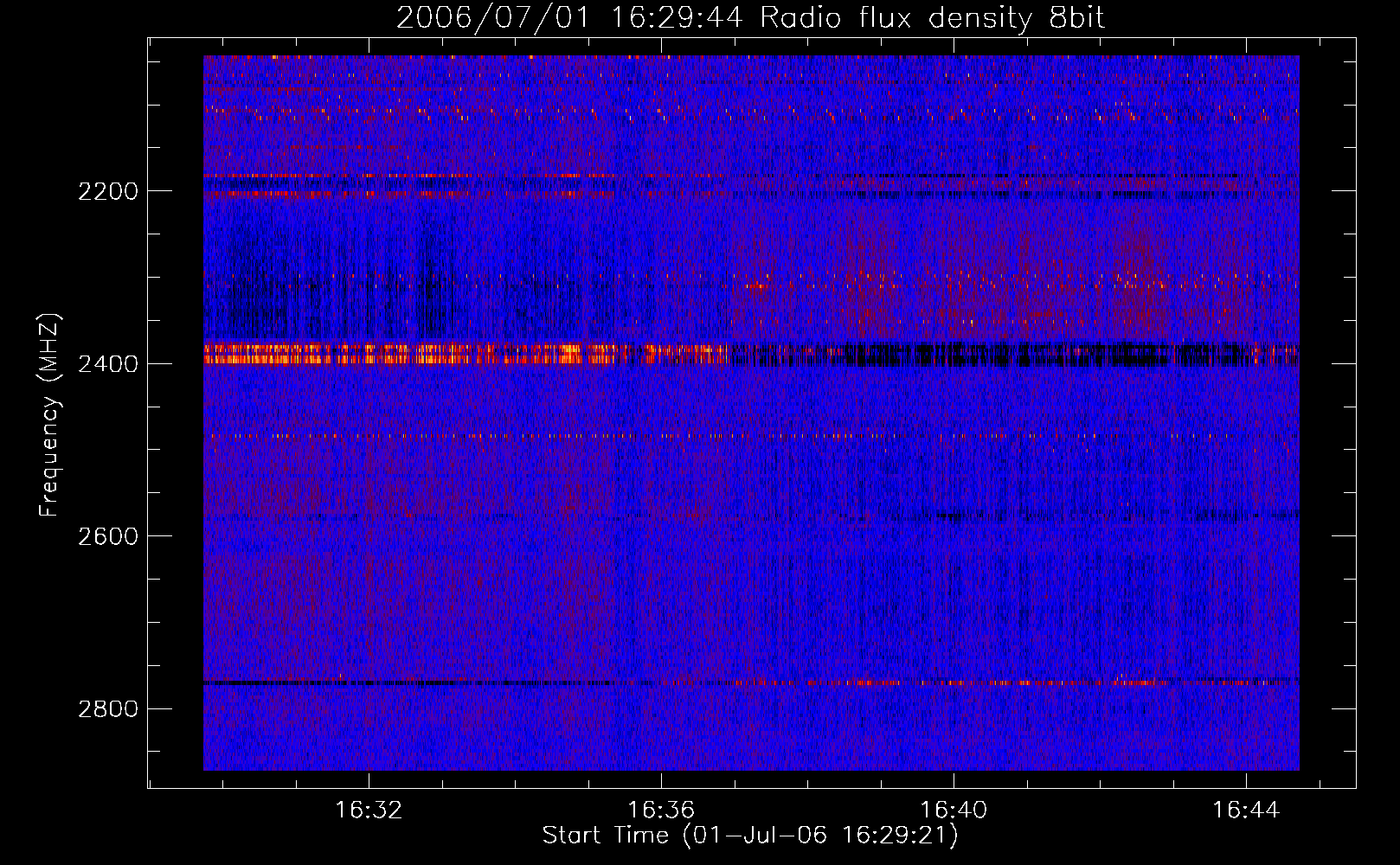Select the 2200 frequency tick label
This screenshot has height=865, width=1400.
(108, 191)
